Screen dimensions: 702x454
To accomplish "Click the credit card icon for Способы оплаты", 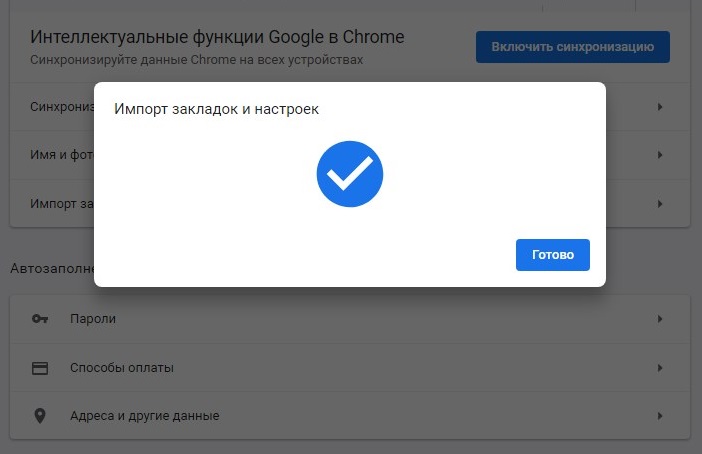I will [40, 368].
